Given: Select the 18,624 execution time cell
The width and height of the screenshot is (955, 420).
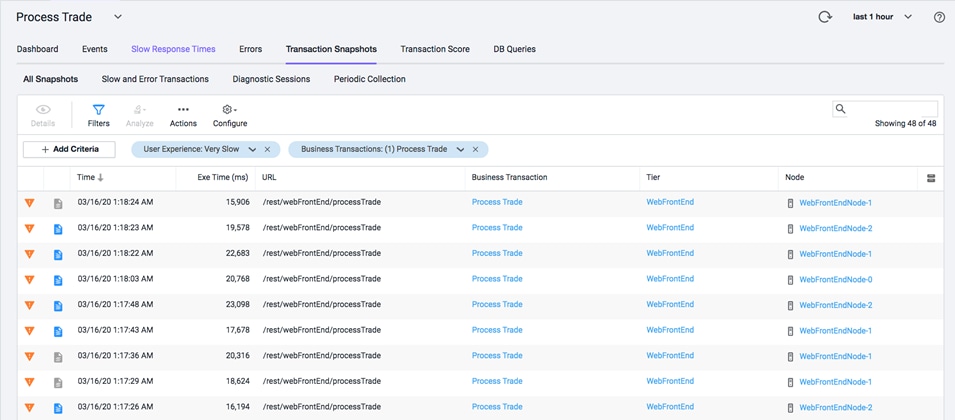Looking at the screenshot, I should click(x=238, y=381).
